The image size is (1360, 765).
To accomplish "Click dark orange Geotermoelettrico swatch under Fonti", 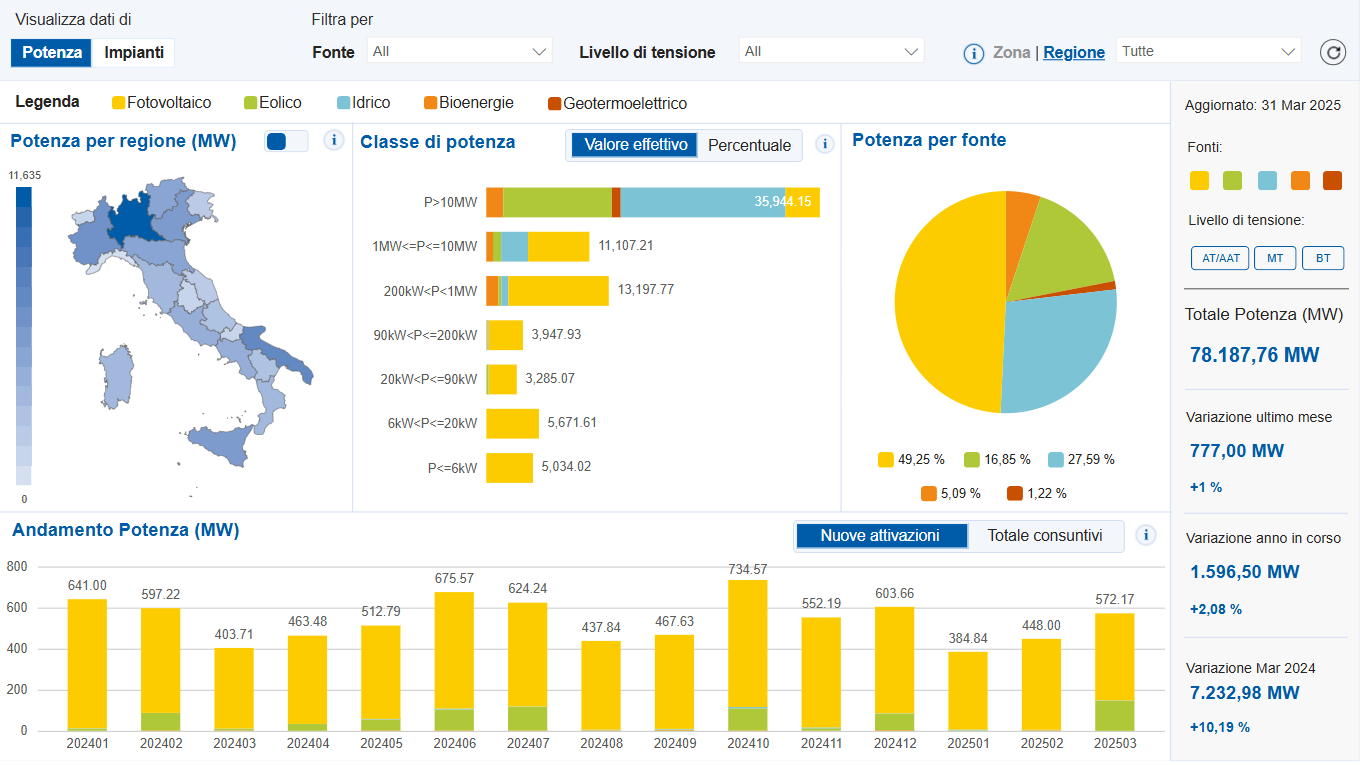I will tap(1332, 180).
